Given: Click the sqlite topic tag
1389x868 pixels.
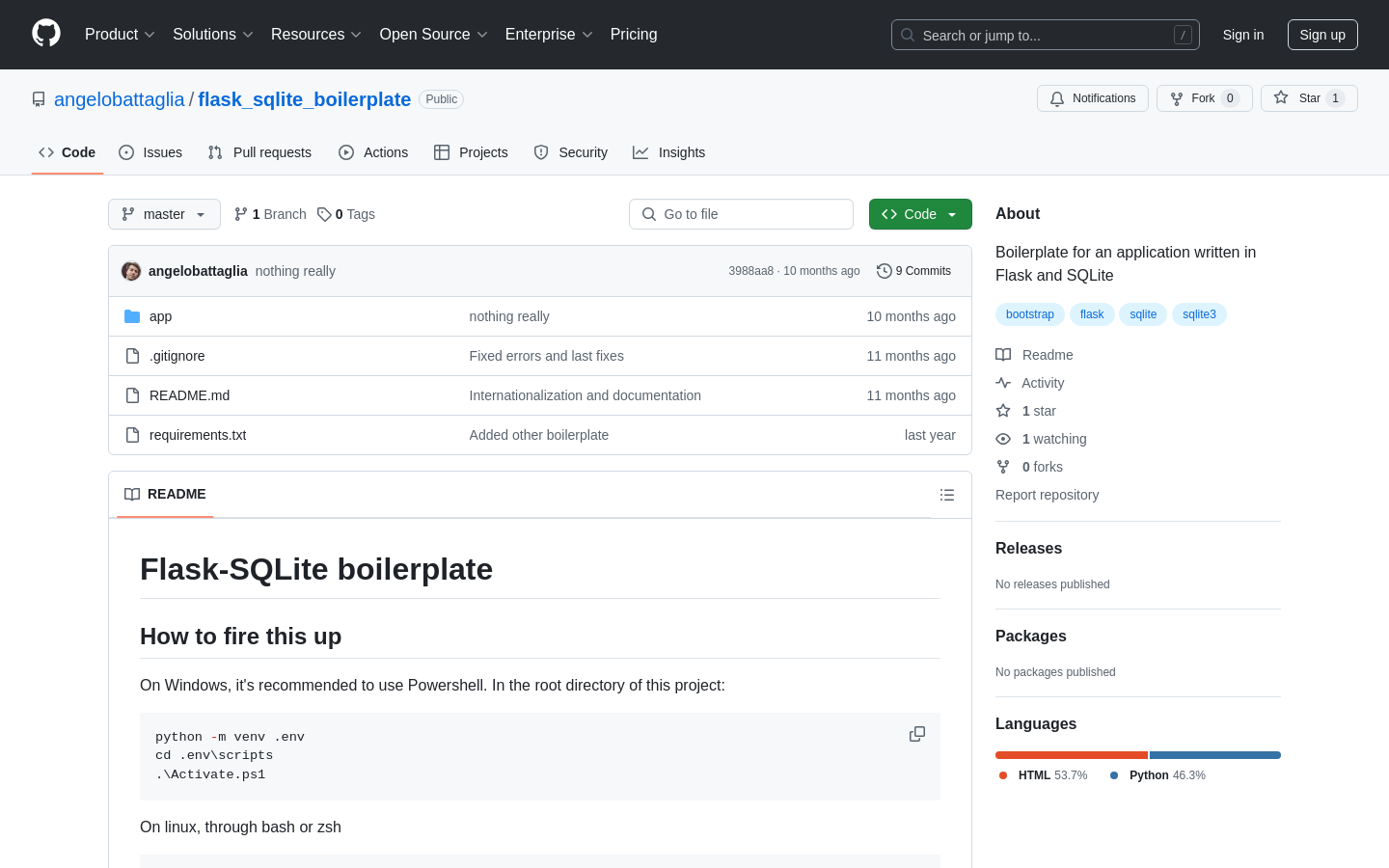Looking at the screenshot, I should coord(1143,314).
